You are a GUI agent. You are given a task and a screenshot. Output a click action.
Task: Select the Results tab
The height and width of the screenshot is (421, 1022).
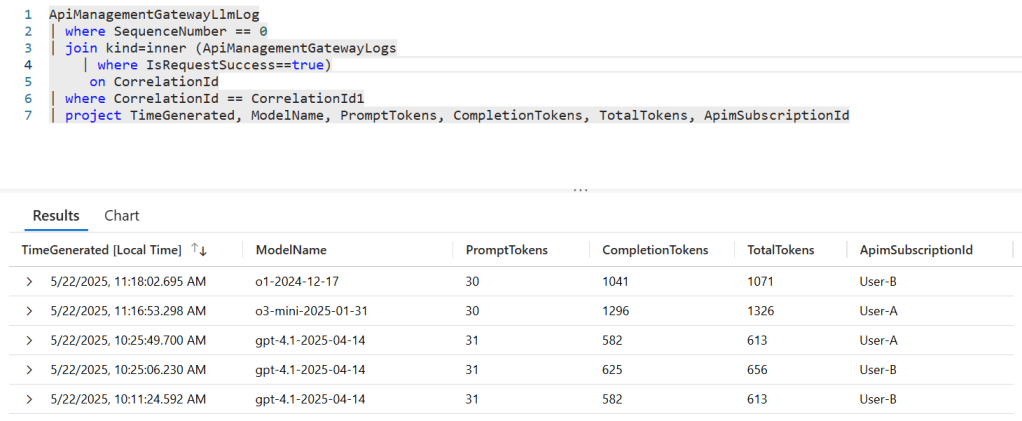(x=56, y=215)
